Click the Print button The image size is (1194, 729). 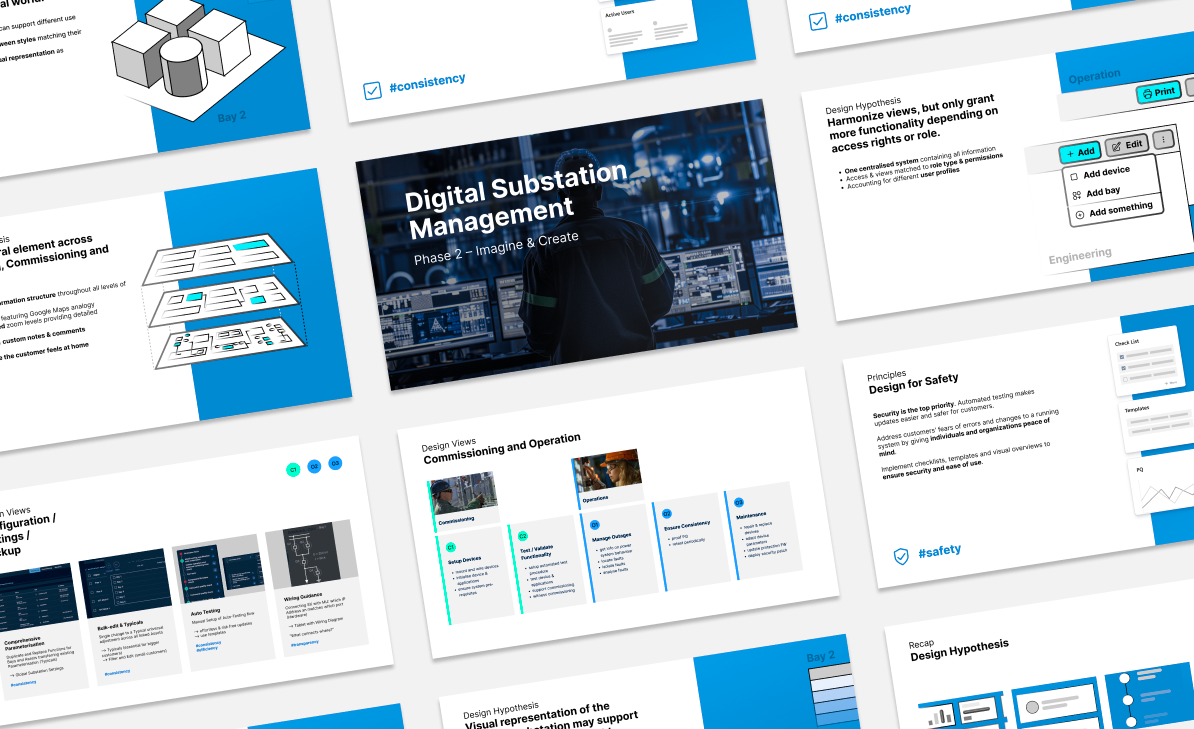pyautogui.click(x=1158, y=92)
